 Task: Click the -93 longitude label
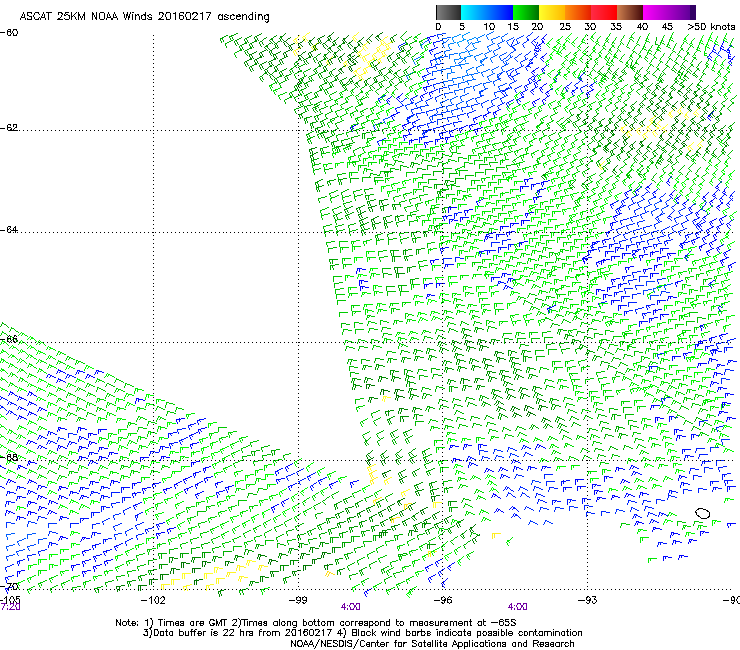(x=588, y=600)
